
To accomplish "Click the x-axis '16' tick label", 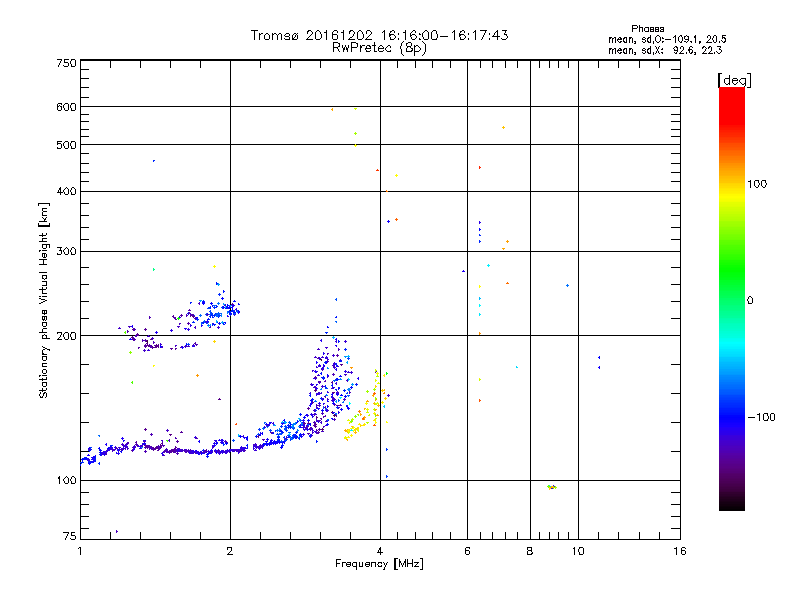I will point(680,551).
